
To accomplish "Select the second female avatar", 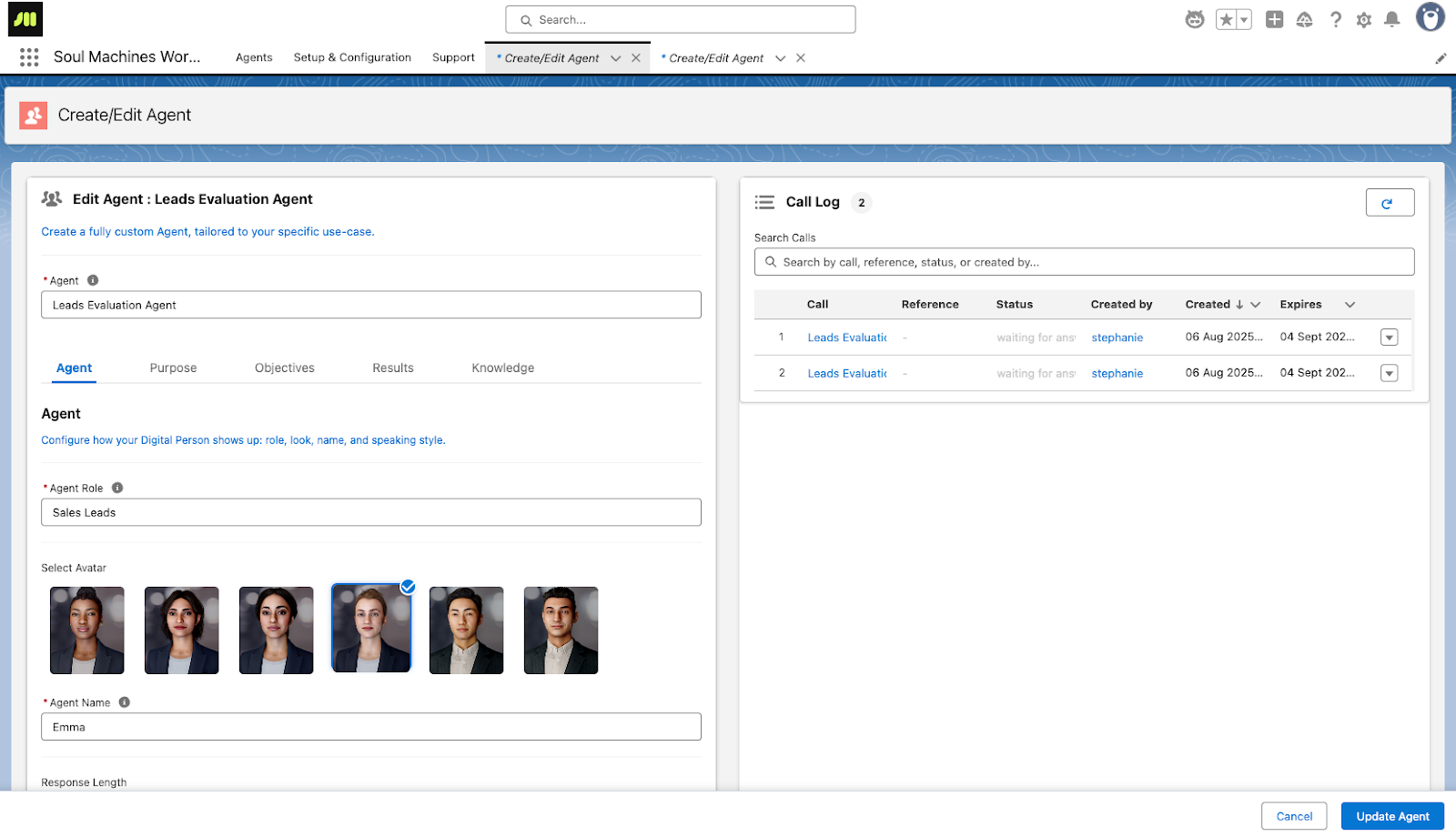I will 182,630.
